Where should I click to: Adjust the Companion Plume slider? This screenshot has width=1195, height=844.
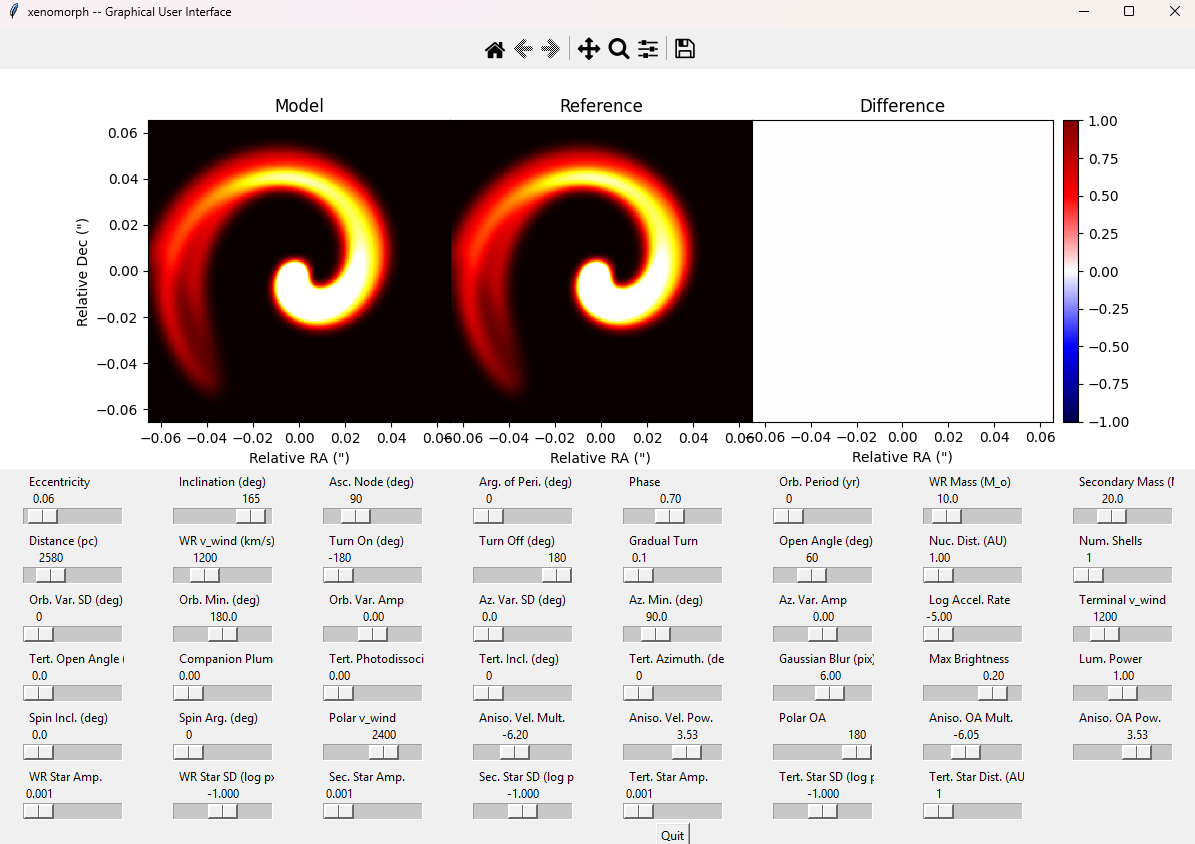tap(223, 693)
